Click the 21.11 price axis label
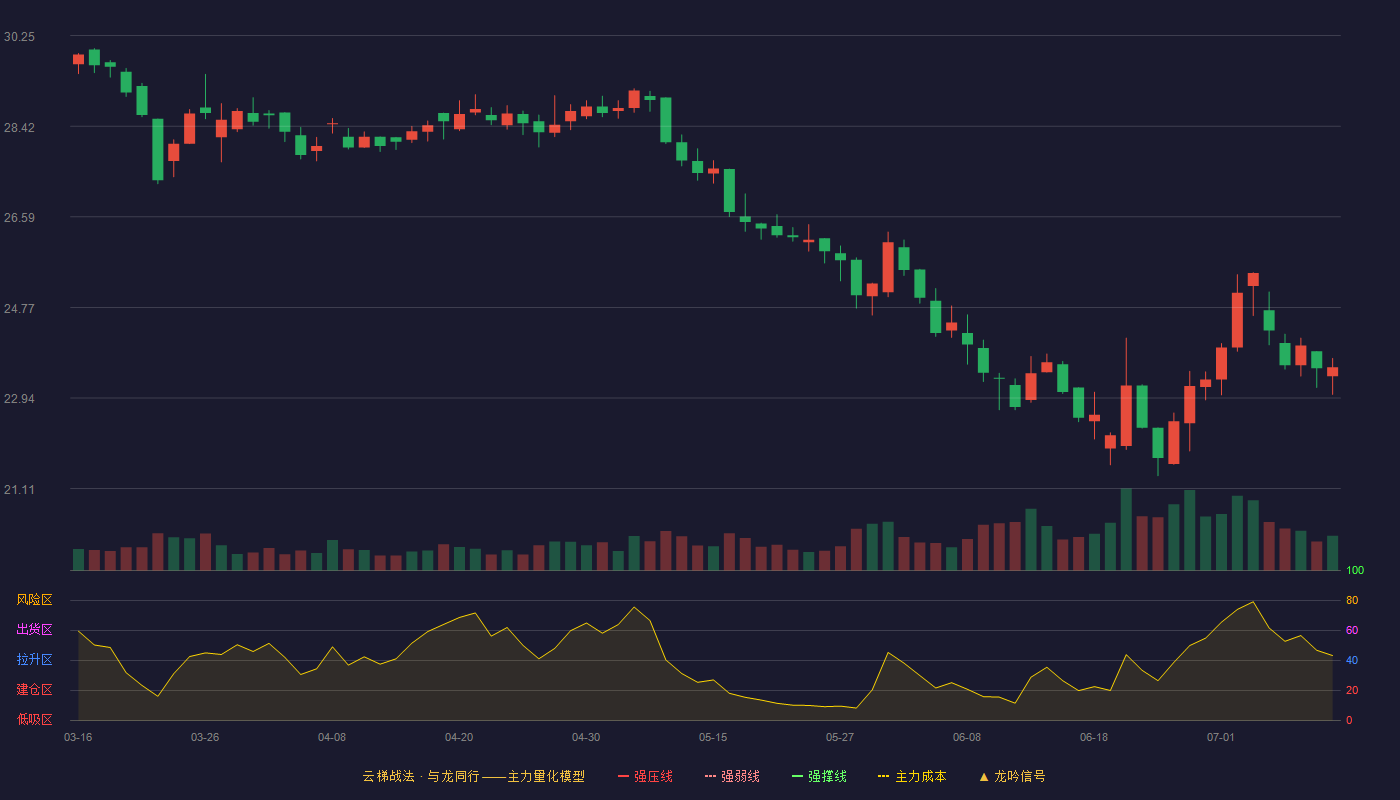The width and height of the screenshot is (1400, 800). tap(19, 489)
